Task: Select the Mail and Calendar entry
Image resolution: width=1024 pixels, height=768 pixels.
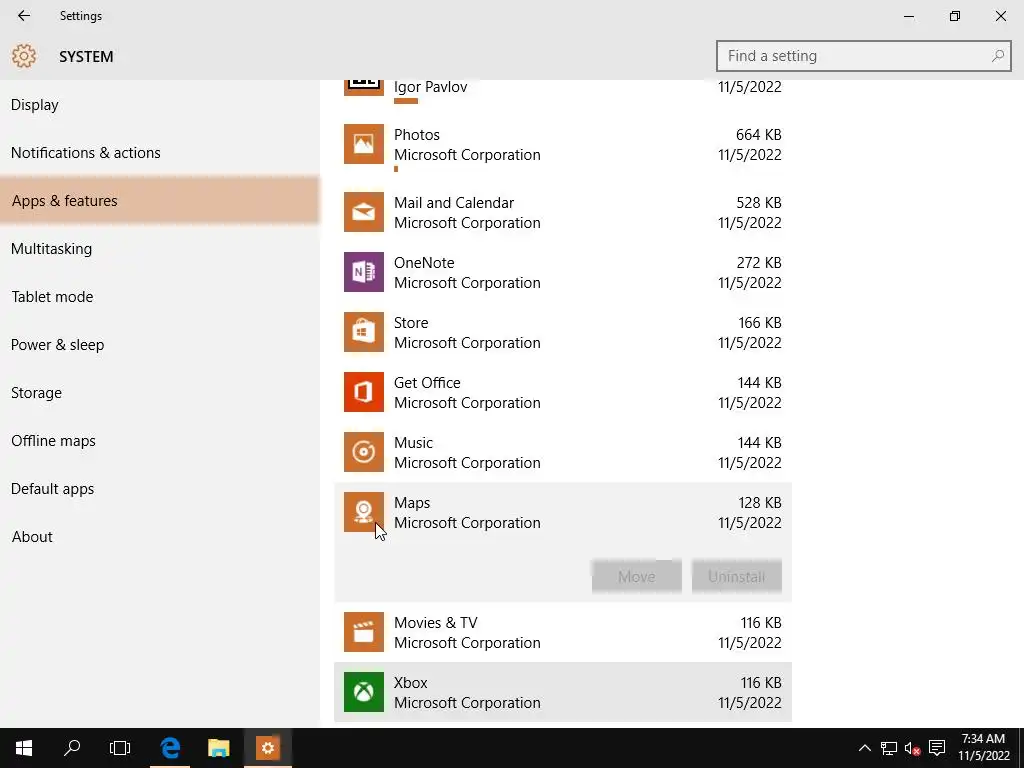Action: tap(563, 212)
